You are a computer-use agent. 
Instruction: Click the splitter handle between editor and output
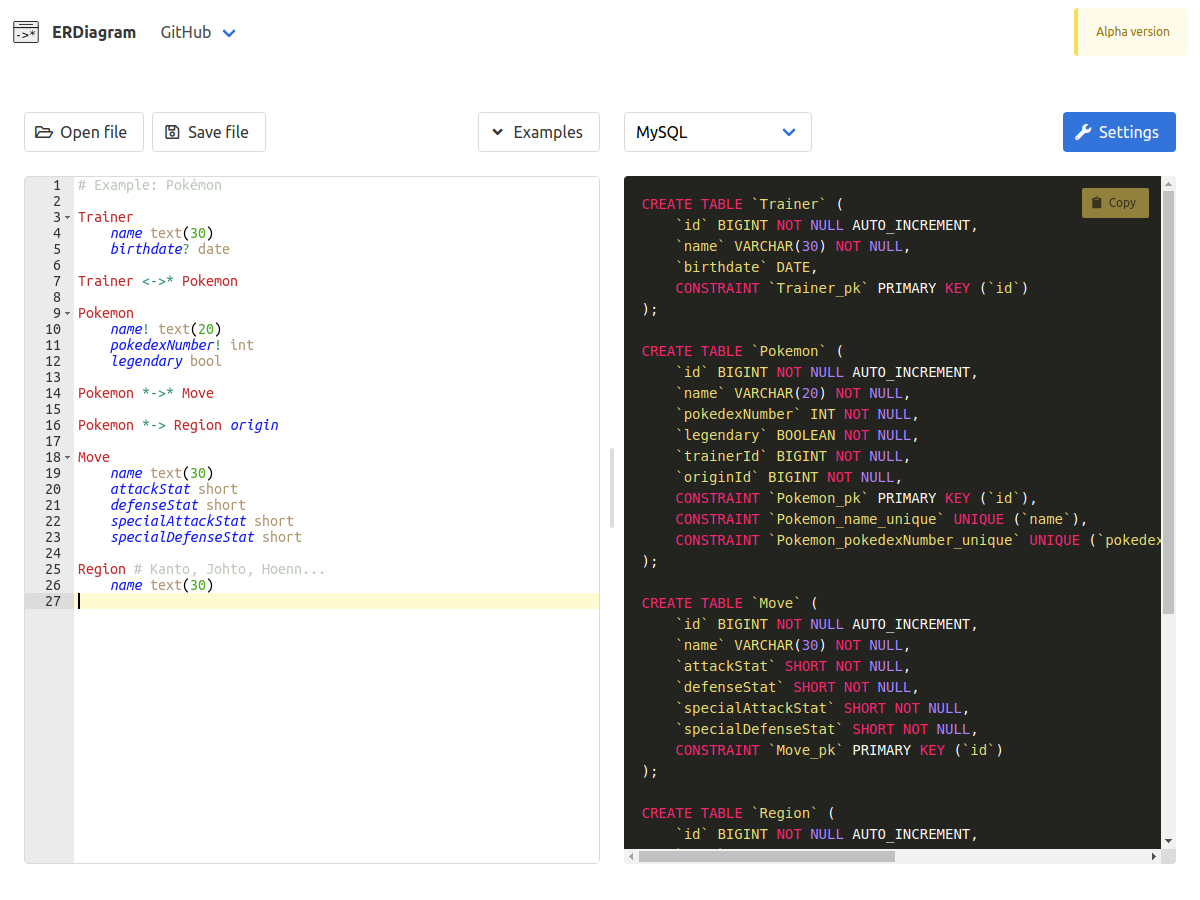[x=612, y=488]
